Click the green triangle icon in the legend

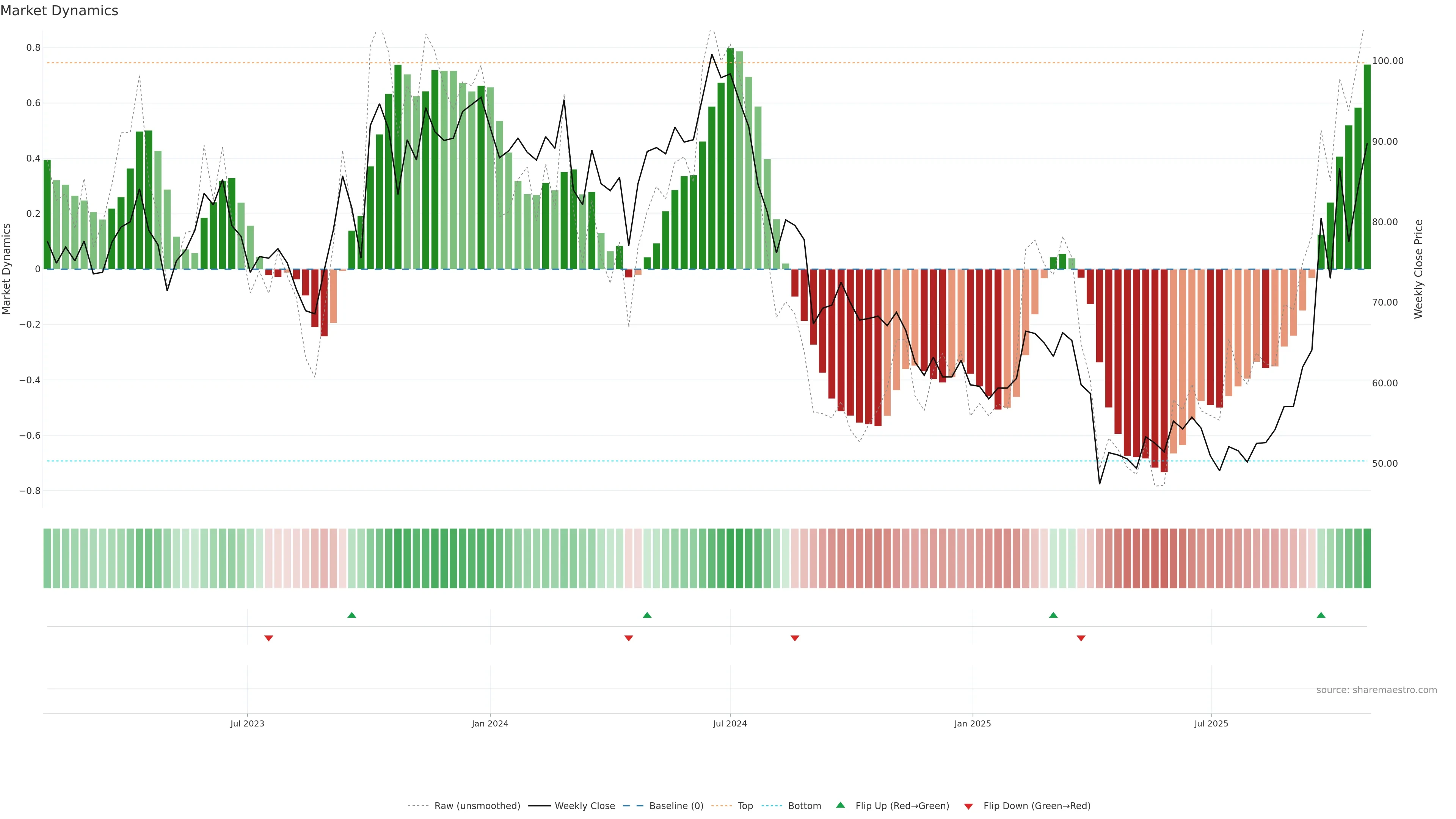point(841,805)
